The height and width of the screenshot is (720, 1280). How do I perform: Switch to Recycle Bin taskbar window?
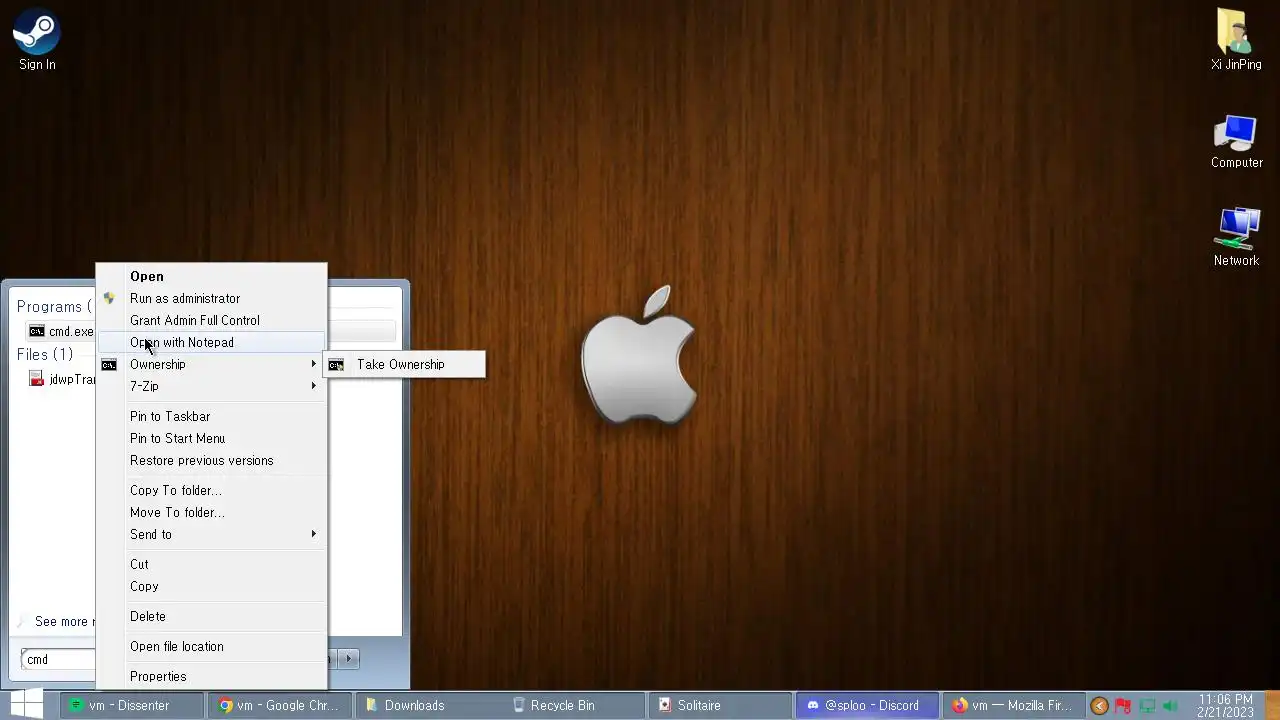click(574, 705)
